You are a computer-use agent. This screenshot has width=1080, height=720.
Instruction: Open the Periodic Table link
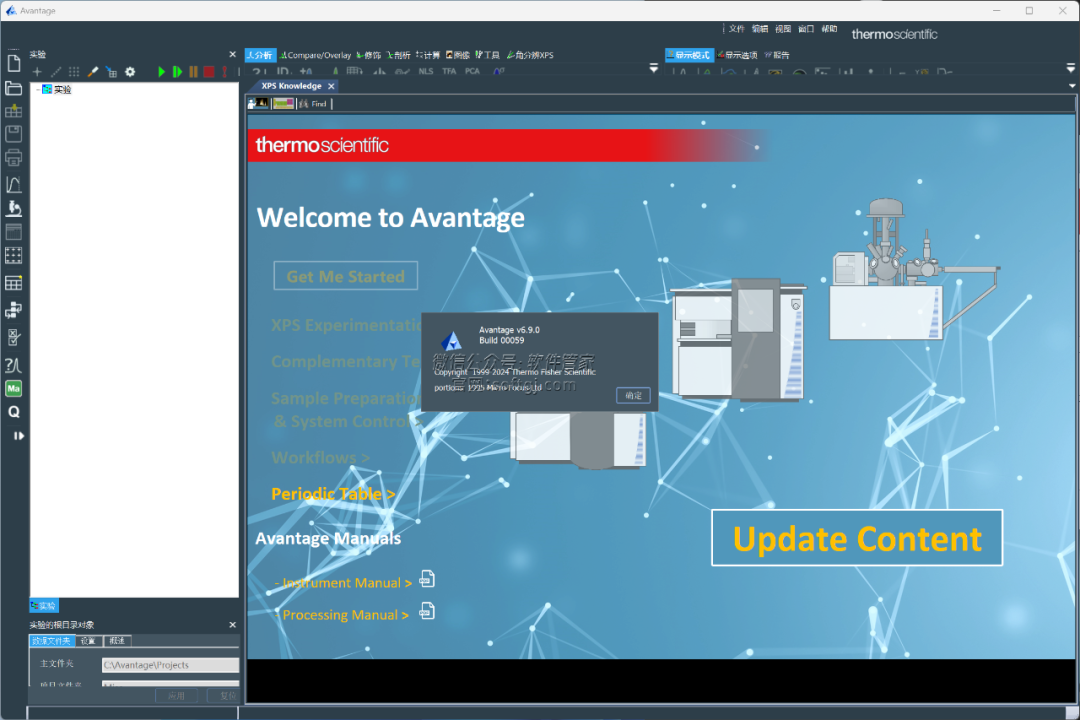tap(333, 494)
